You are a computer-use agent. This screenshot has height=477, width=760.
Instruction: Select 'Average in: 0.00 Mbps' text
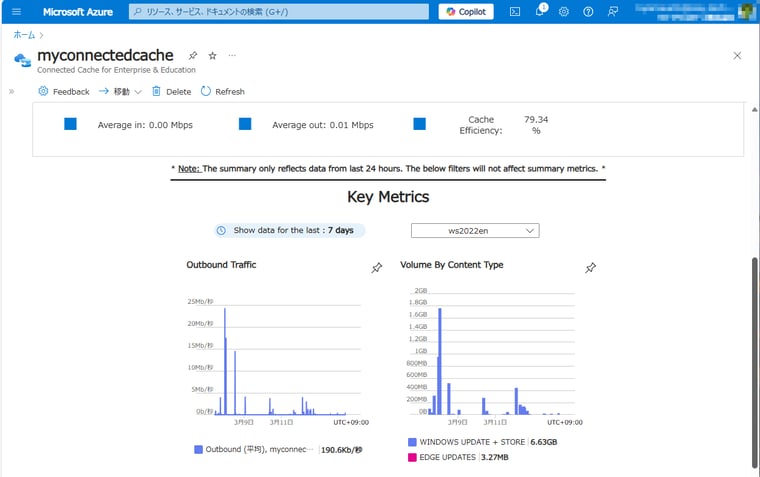click(x=145, y=125)
